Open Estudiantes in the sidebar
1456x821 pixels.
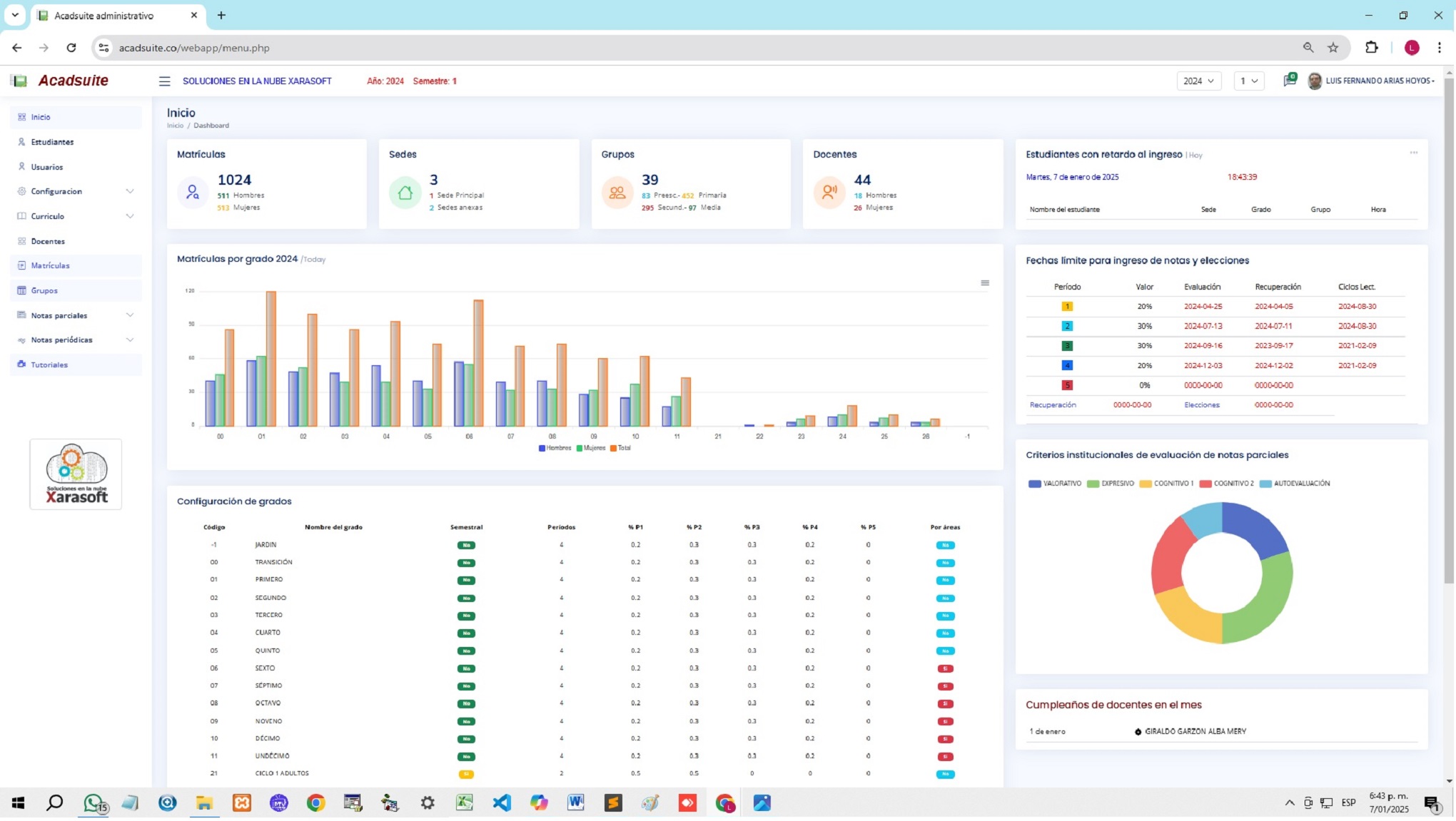click(x=52, y=142)
